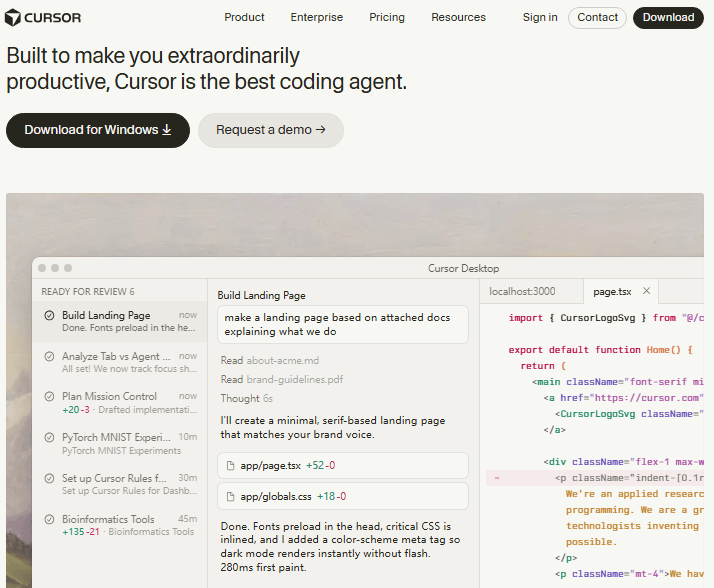Click the 'import { CursorLogoSvg }' code line

[606, 318]
